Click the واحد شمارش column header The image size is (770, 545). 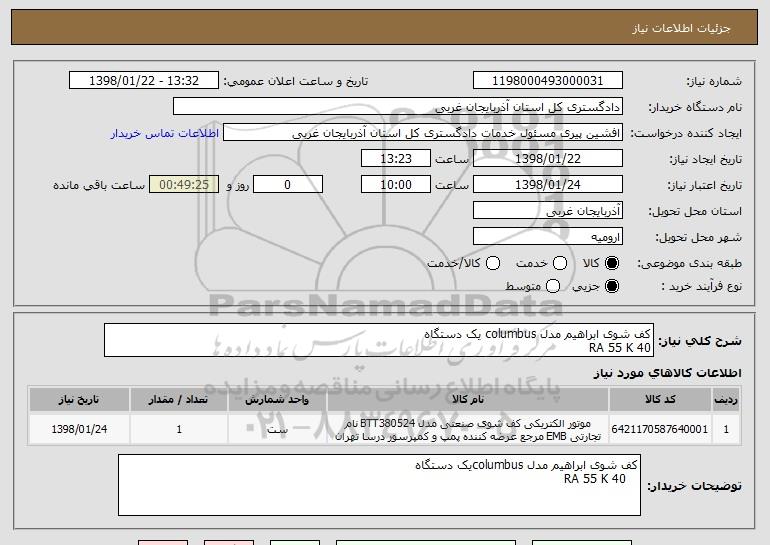click(277, 400)
